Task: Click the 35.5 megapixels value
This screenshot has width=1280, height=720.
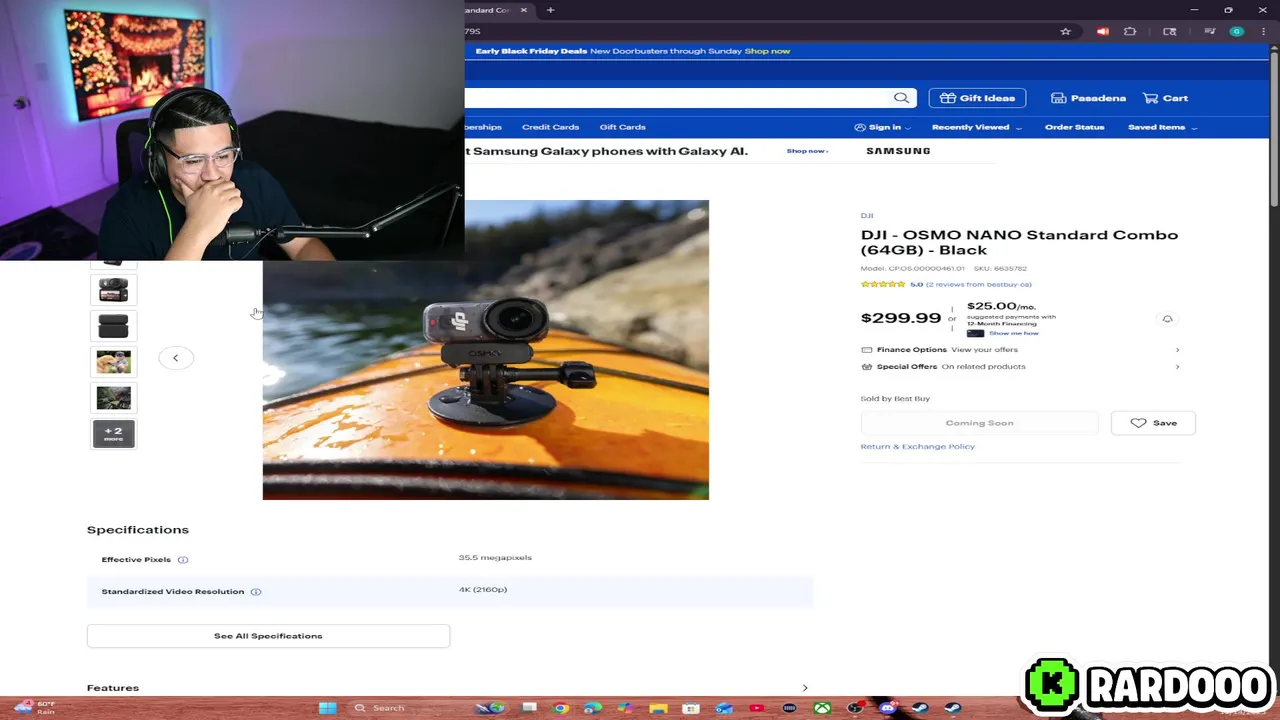Action: 495,558
